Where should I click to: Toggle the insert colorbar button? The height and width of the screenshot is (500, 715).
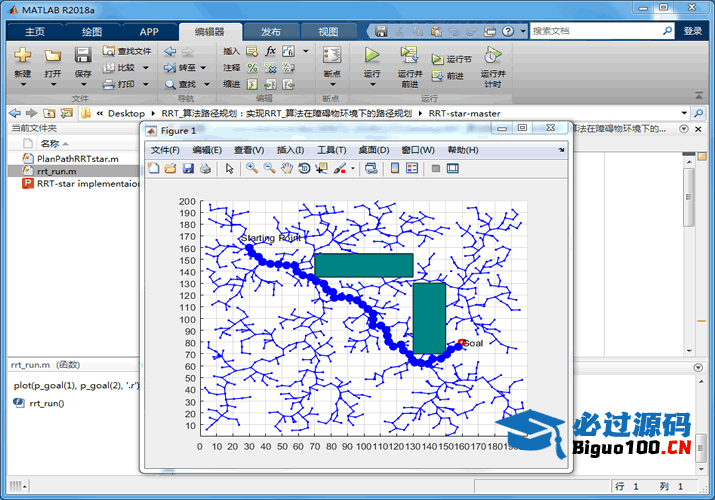point(395,169)
